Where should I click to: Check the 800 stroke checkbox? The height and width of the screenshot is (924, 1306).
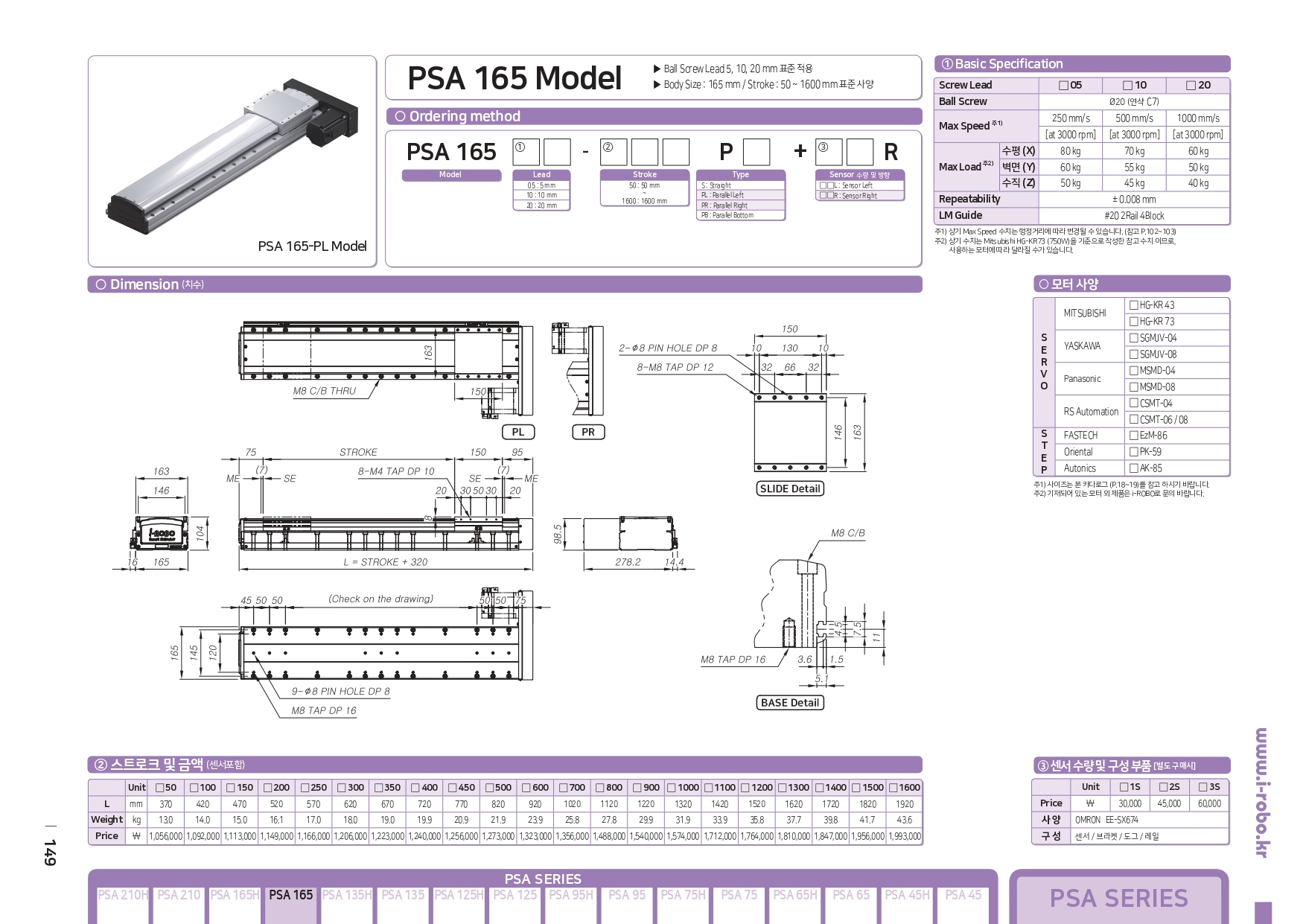(600, 788)
